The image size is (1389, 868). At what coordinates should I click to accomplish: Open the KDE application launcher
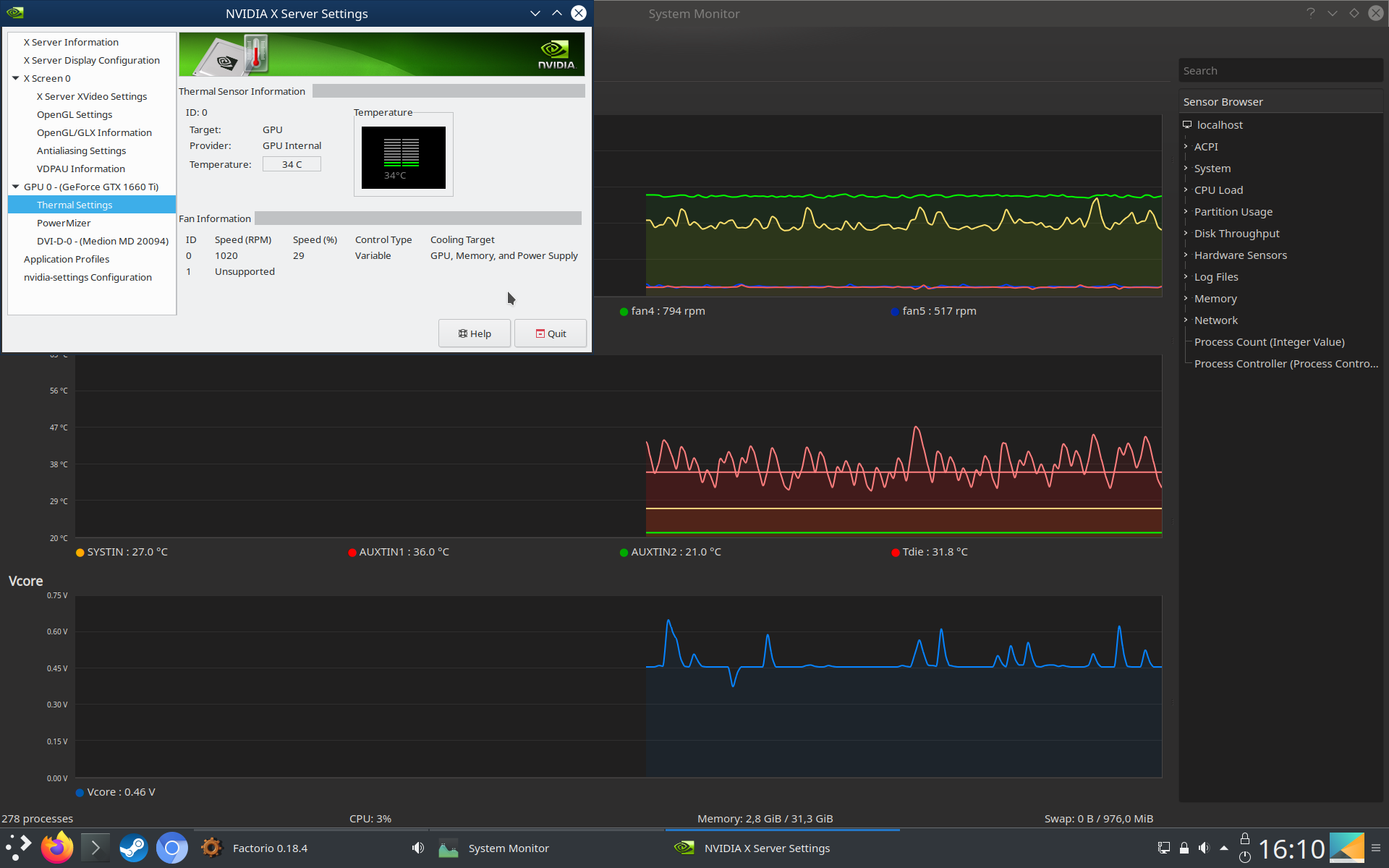click(x=19, y=848)
